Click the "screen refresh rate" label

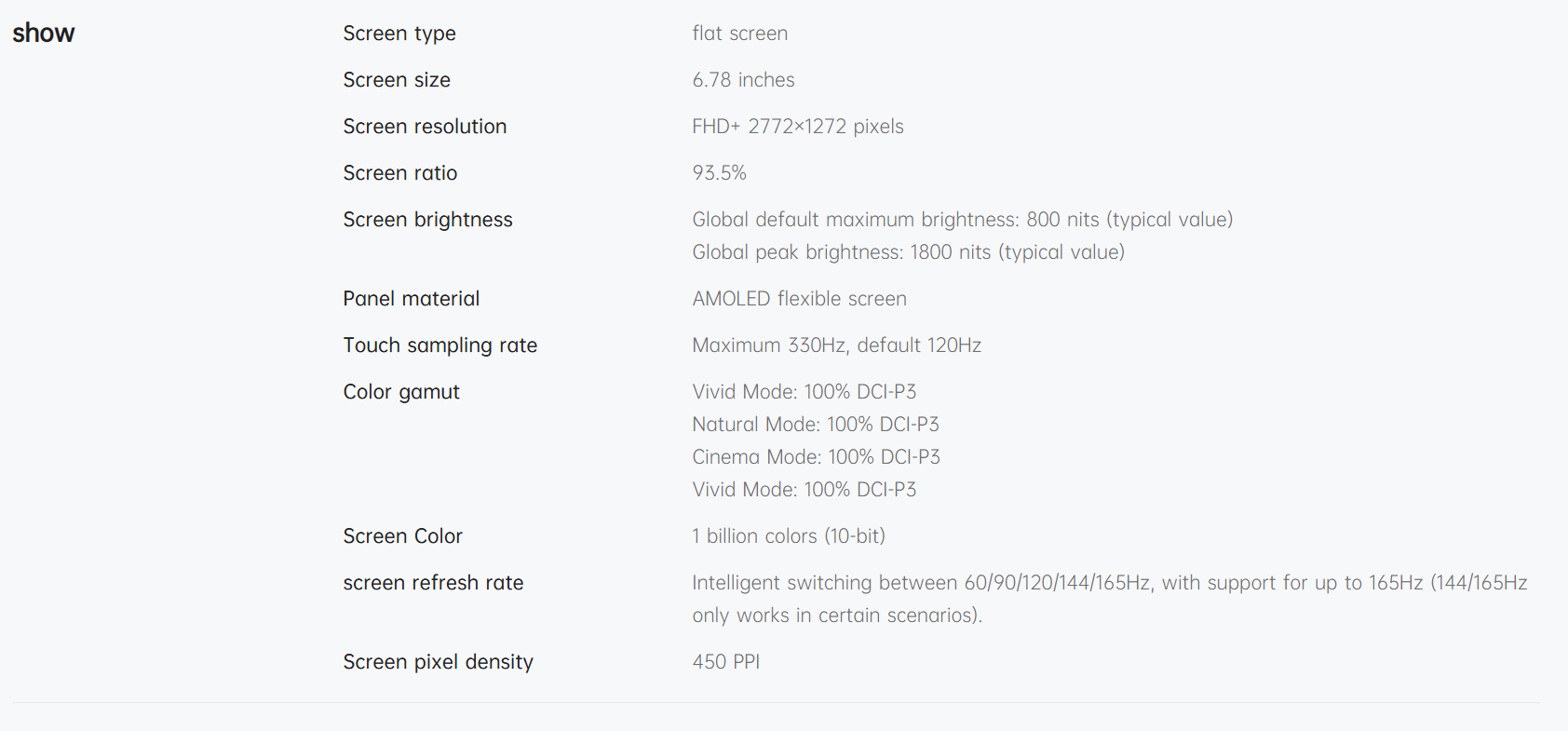[x=433, y=583]
